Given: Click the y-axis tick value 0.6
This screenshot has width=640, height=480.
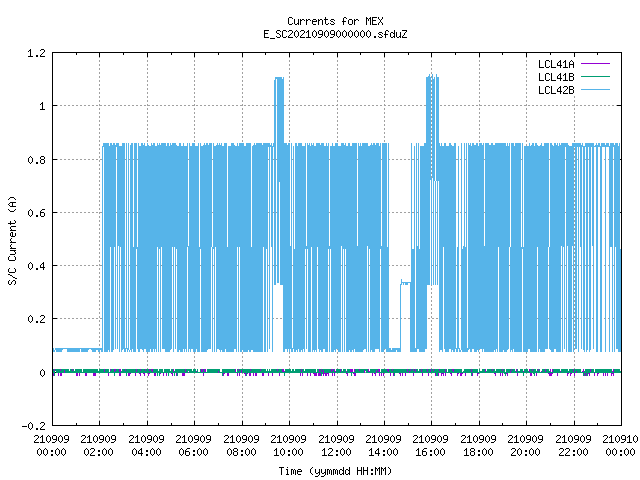Looking at the screenshot, I should click(x=36, y=213).
